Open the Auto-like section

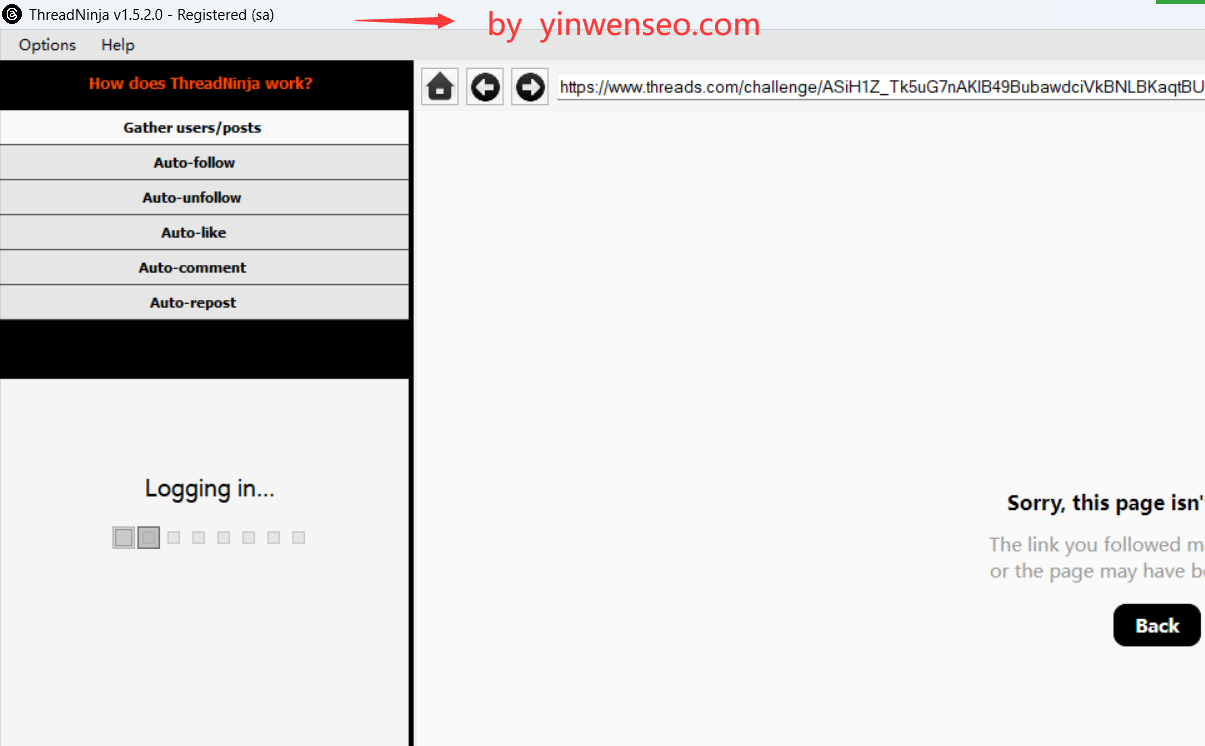[204, 232]
